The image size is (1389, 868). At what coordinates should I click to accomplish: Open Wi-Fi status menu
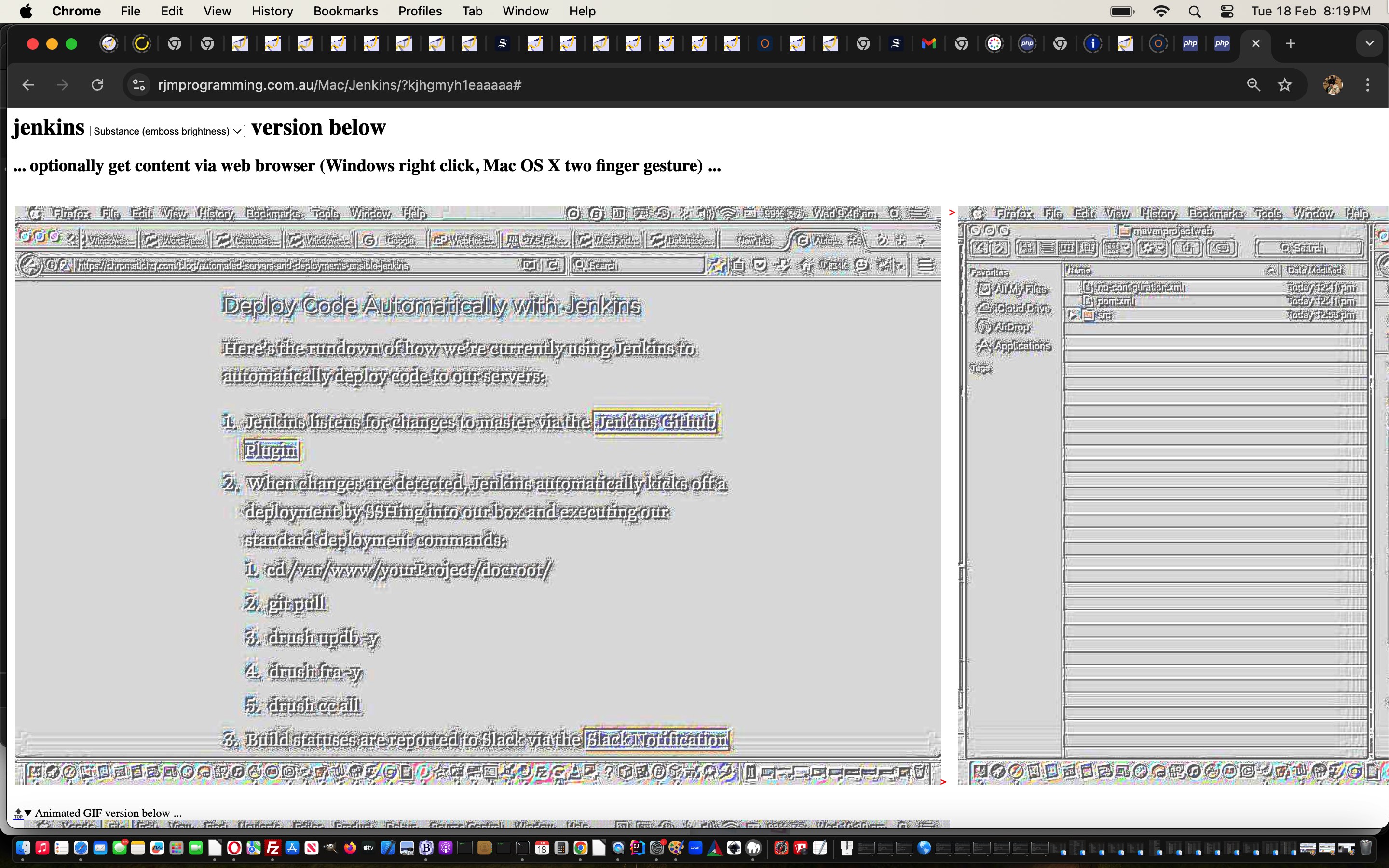(1161, 11)
